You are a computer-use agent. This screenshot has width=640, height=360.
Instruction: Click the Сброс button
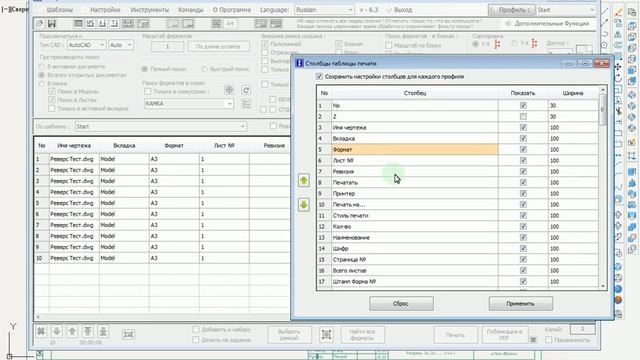(401, 304)
